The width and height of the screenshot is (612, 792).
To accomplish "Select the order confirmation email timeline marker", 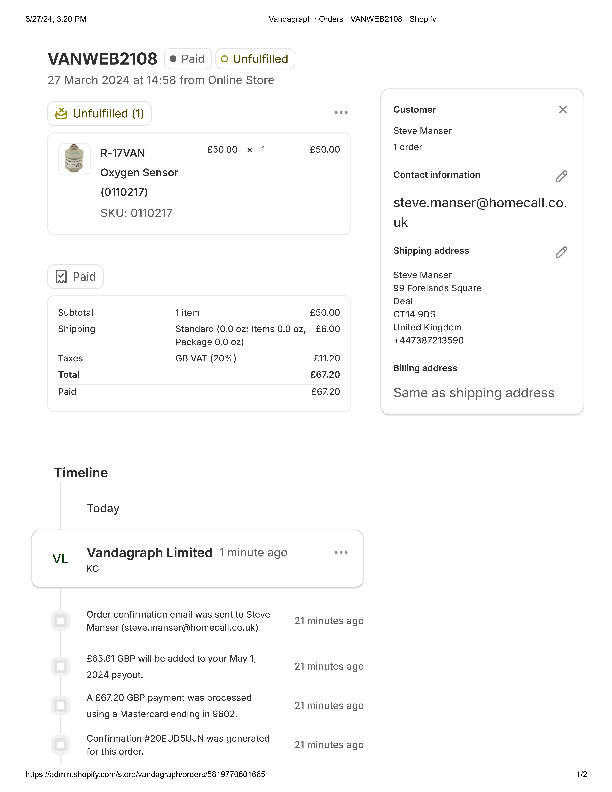I will click(x=60, y=621).
